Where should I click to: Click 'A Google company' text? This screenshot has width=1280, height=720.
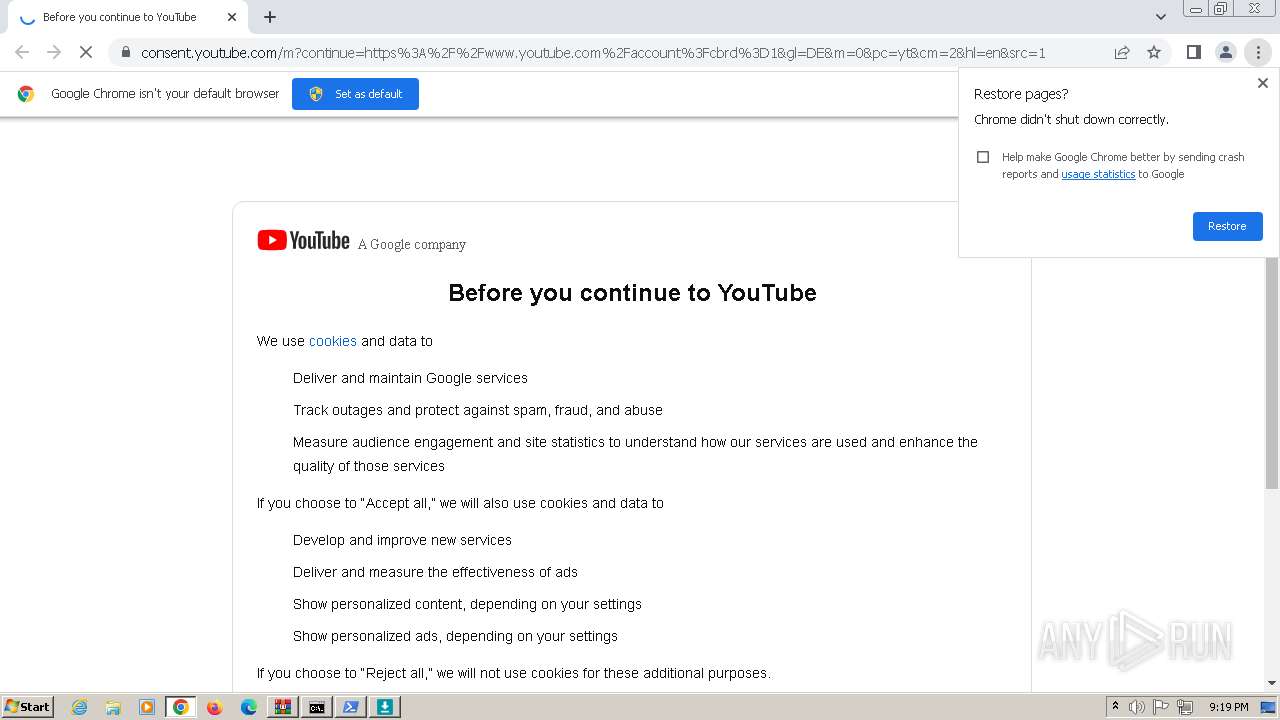(x=412, y=244)
